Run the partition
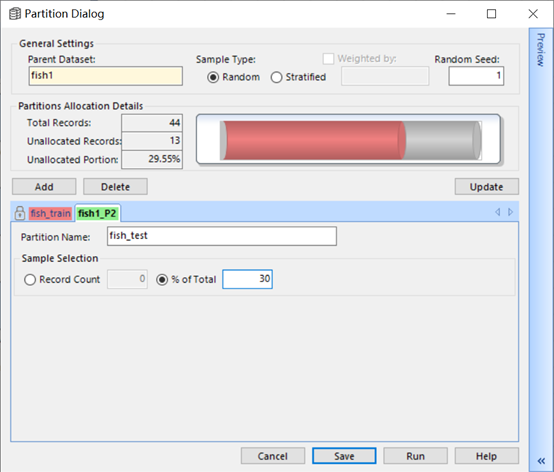Screen dimensions: 554x472 point(416,456)
